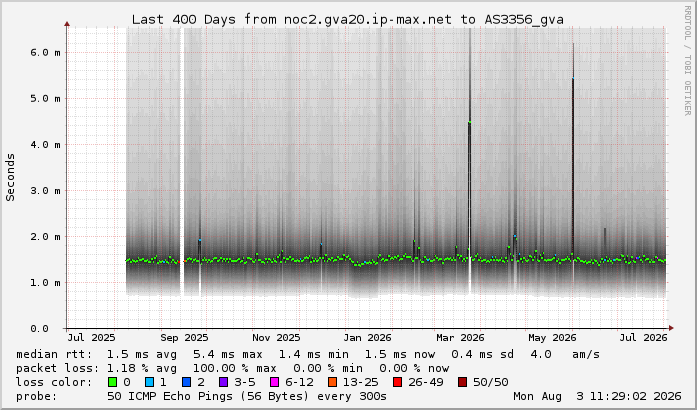Click the '5.4 ms max' median rtt value
This screenshot has height=410, width=697.
(228, 354)
